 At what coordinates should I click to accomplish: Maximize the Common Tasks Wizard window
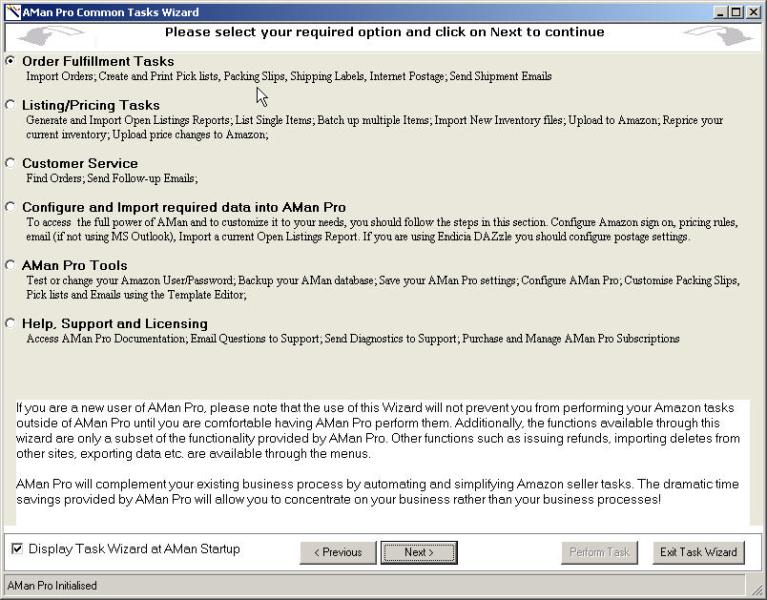pos(738,12)
